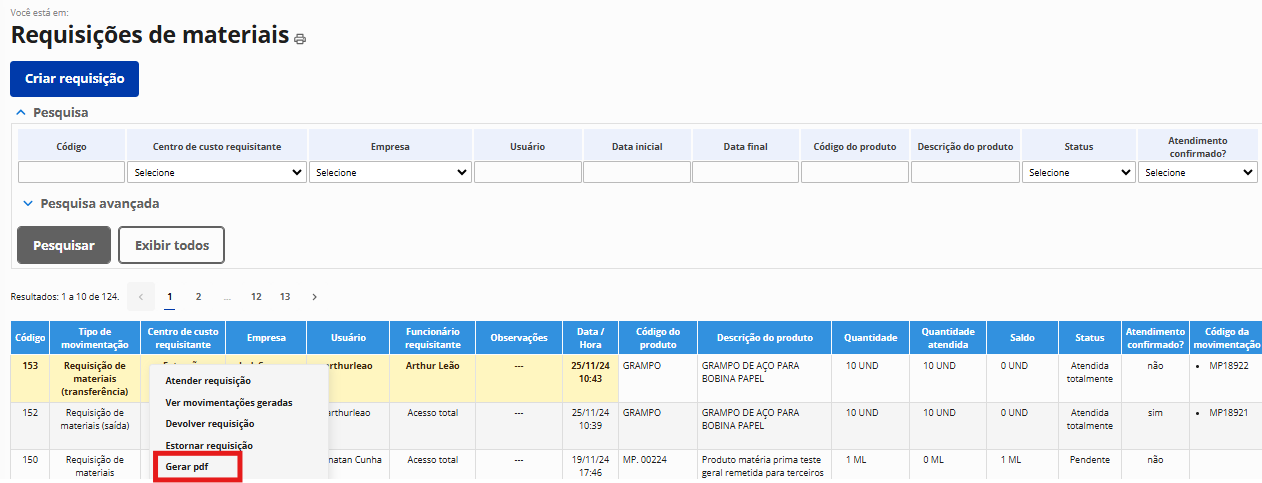This screenshot has height=483, width=1262.
Task: Click the Descrição do produto search field
Action: 965,172
